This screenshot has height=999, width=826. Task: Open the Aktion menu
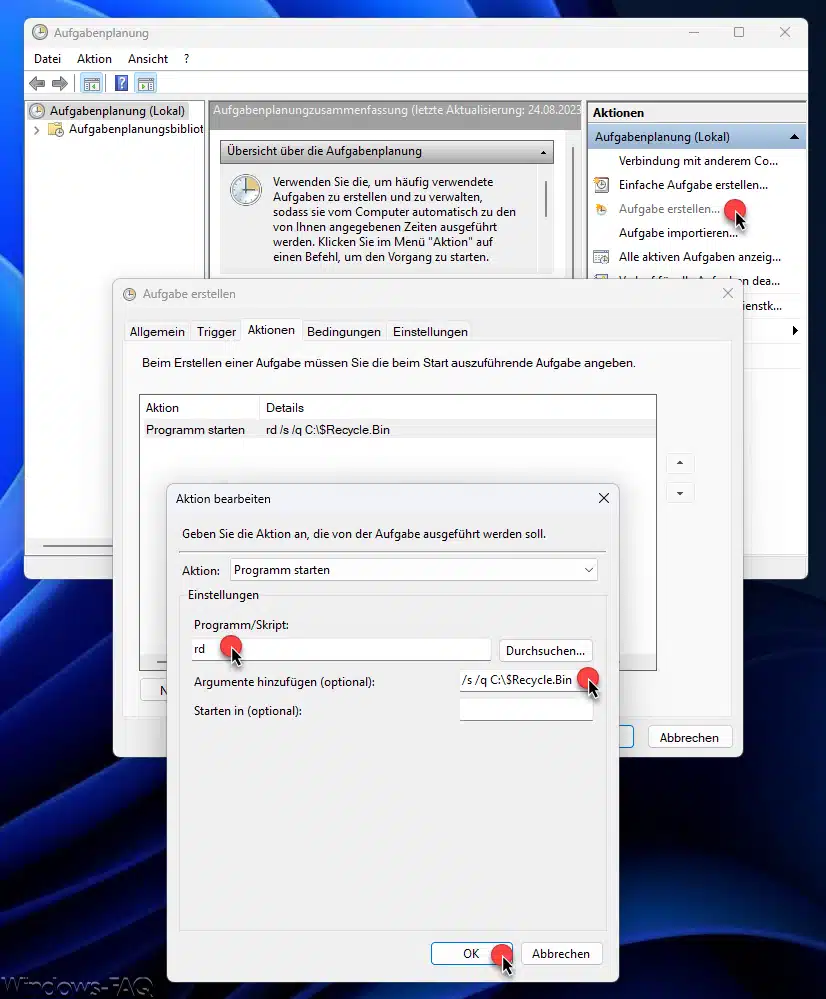tap(94, 59)
